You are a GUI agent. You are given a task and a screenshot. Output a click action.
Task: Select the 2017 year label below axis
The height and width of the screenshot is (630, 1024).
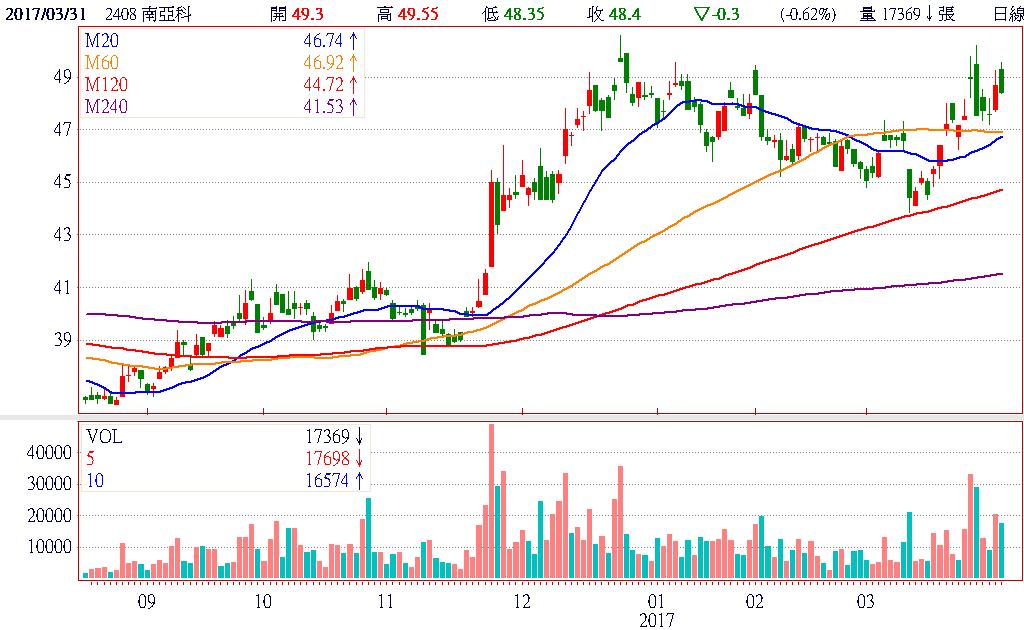(657, 620)
